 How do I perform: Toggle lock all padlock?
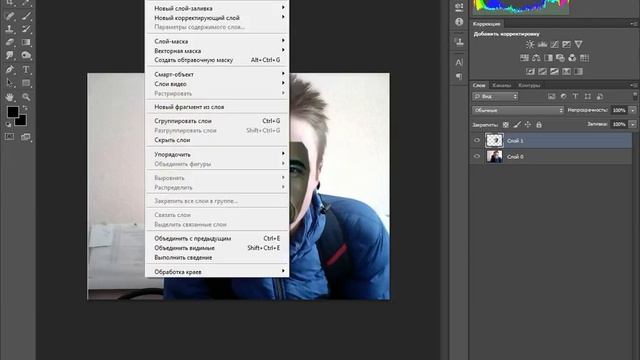(539, 125)
